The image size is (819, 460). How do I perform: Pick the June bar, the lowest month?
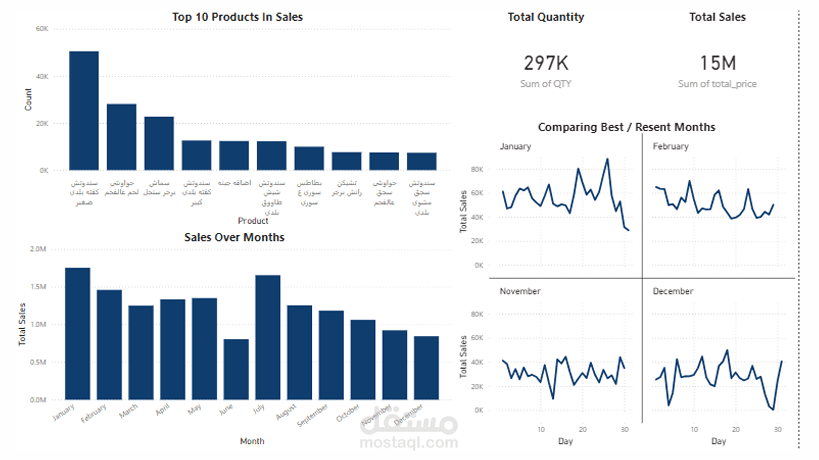[x=236, y=369]
